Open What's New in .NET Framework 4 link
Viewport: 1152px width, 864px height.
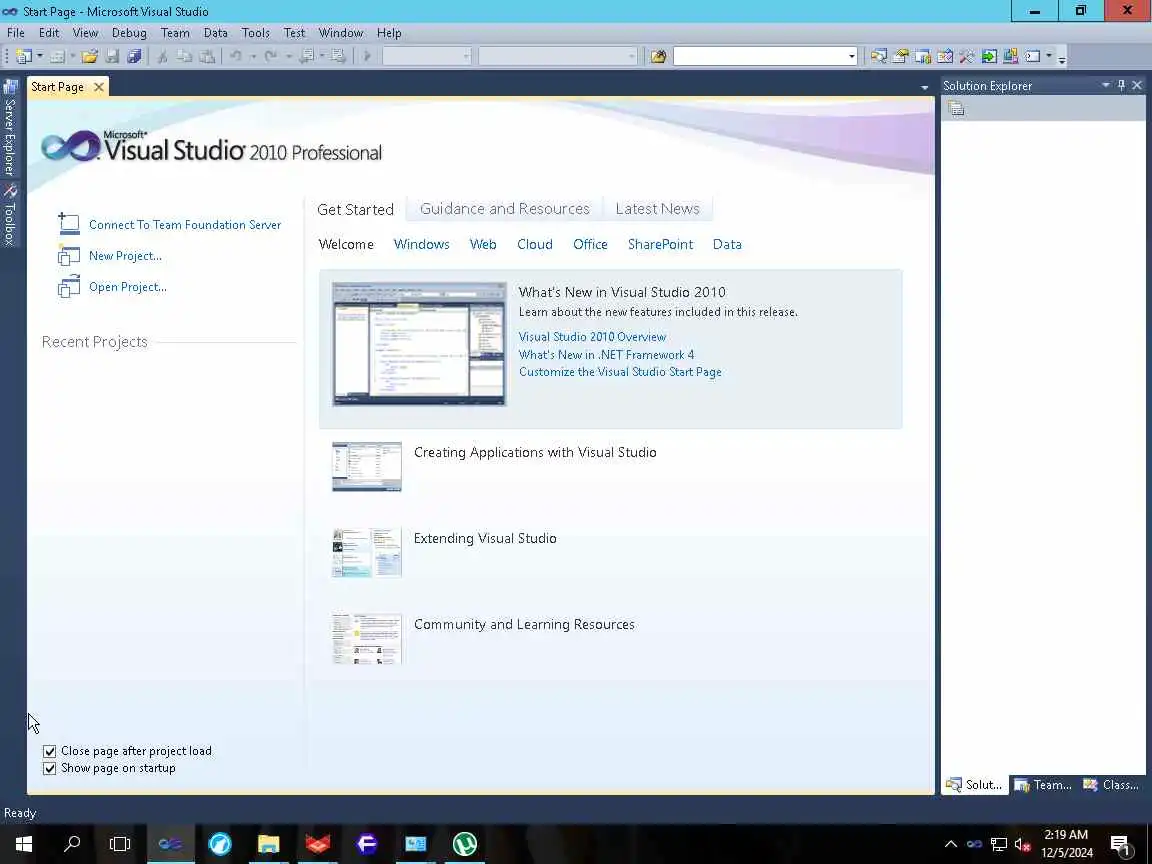click(x=606, y=354)
